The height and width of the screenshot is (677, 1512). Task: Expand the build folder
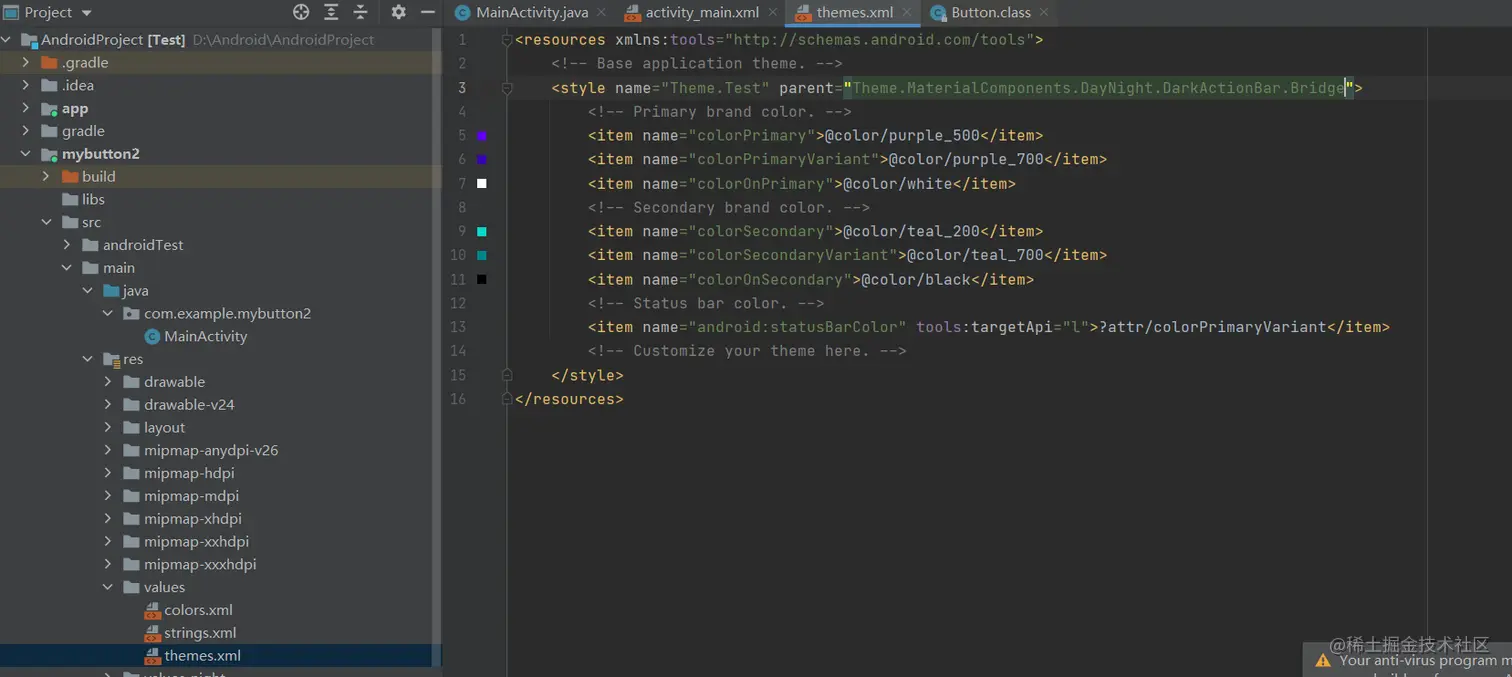coord(46,176)
